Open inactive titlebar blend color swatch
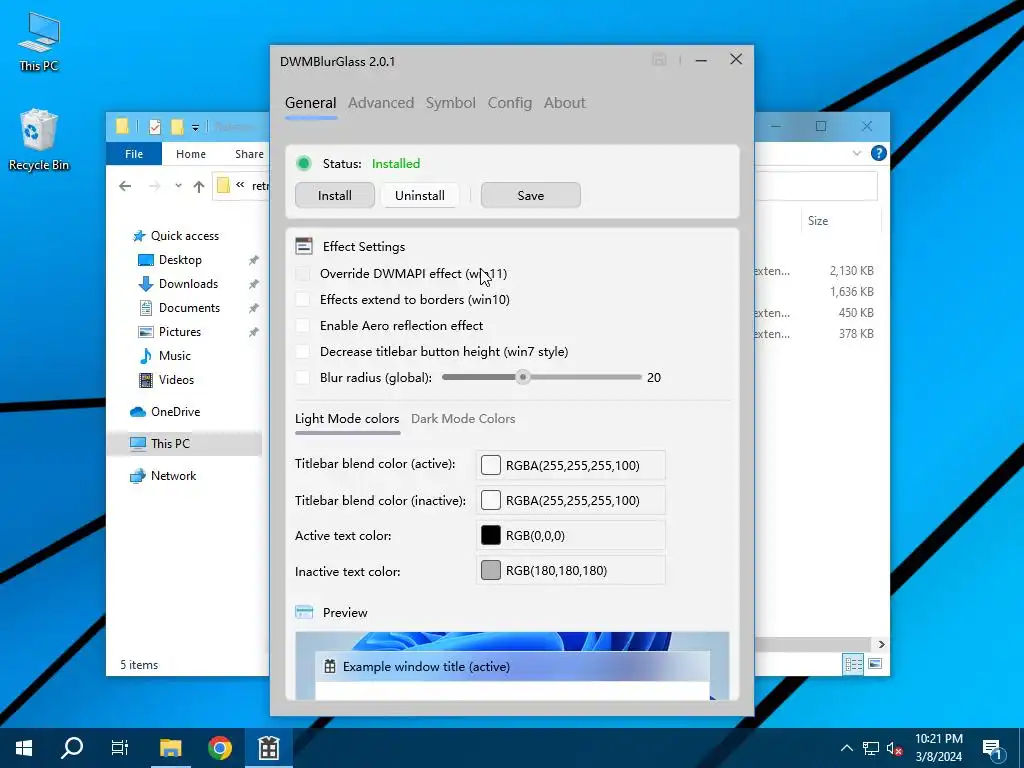Viewport: 1024px width, 768px height. coord(490,500)
